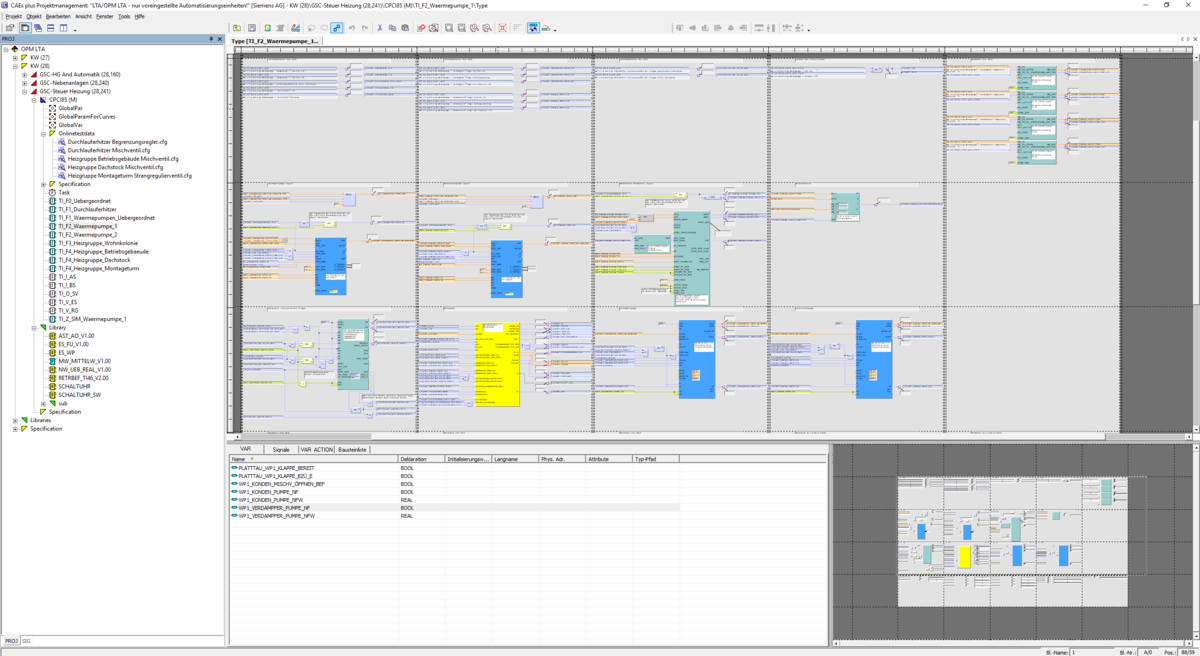This screenshot has height=656, width=1200.
Task: Click the Deklaration column header
Action: 414,459
